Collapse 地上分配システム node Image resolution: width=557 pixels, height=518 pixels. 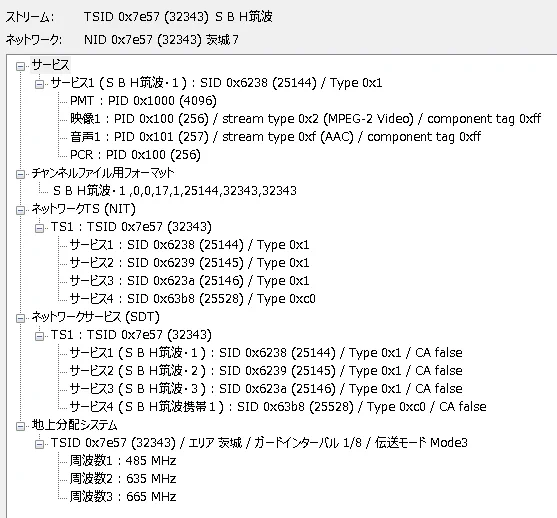[x=21, y=426]
